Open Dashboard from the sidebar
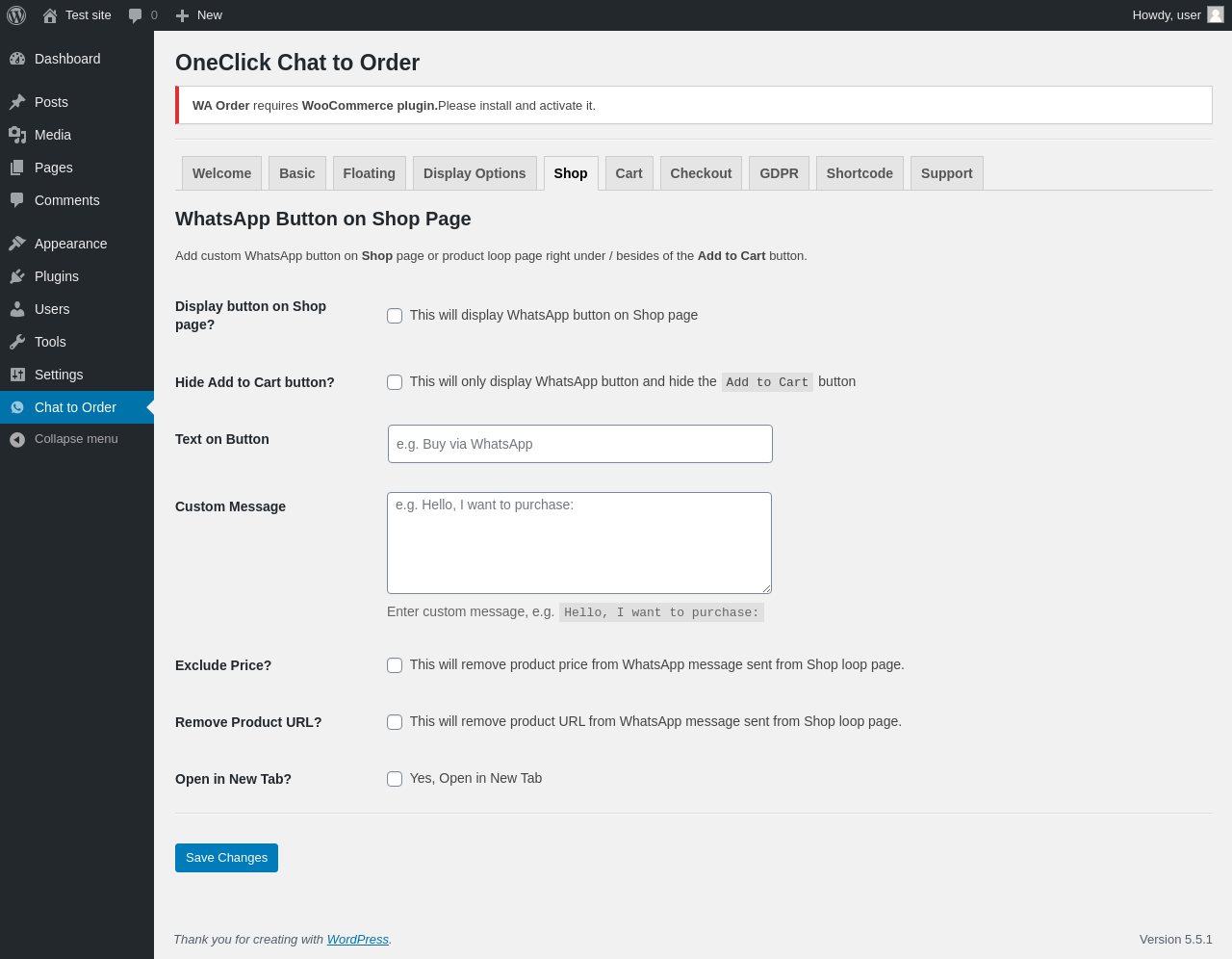The image size is (1232, 959). pos(77,59)
